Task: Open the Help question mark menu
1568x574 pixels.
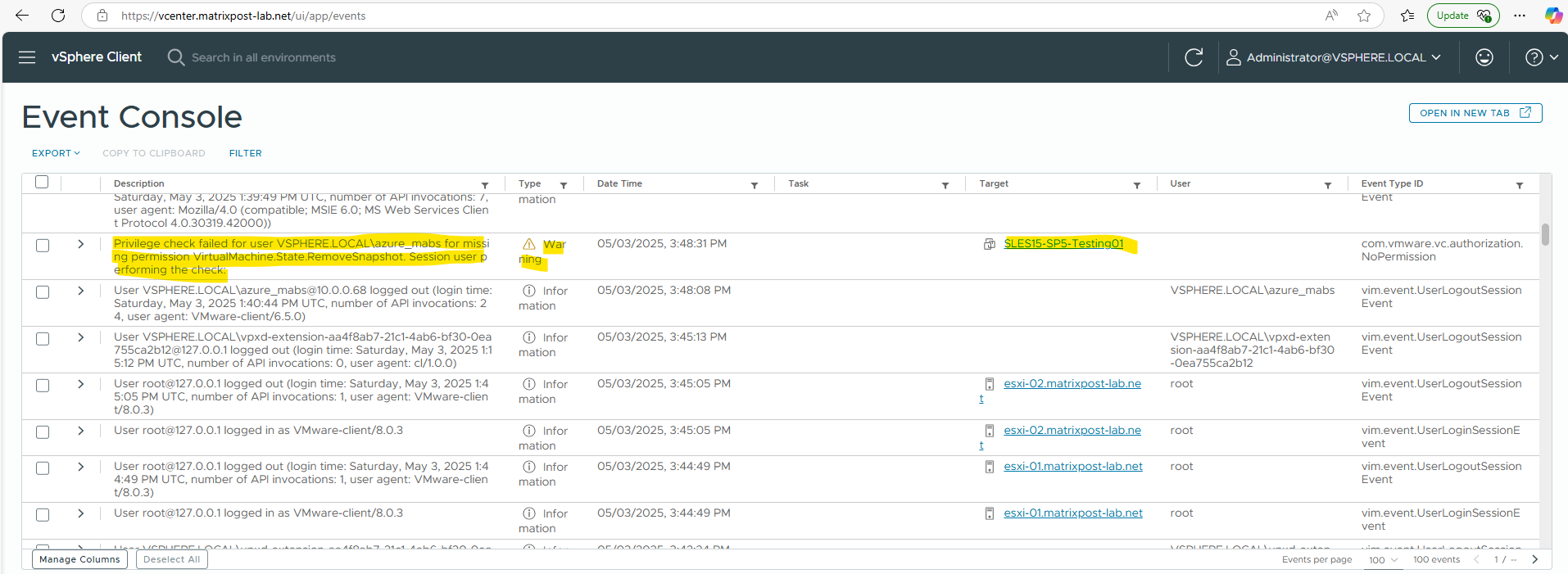Action: click(x=1540, y=57)
